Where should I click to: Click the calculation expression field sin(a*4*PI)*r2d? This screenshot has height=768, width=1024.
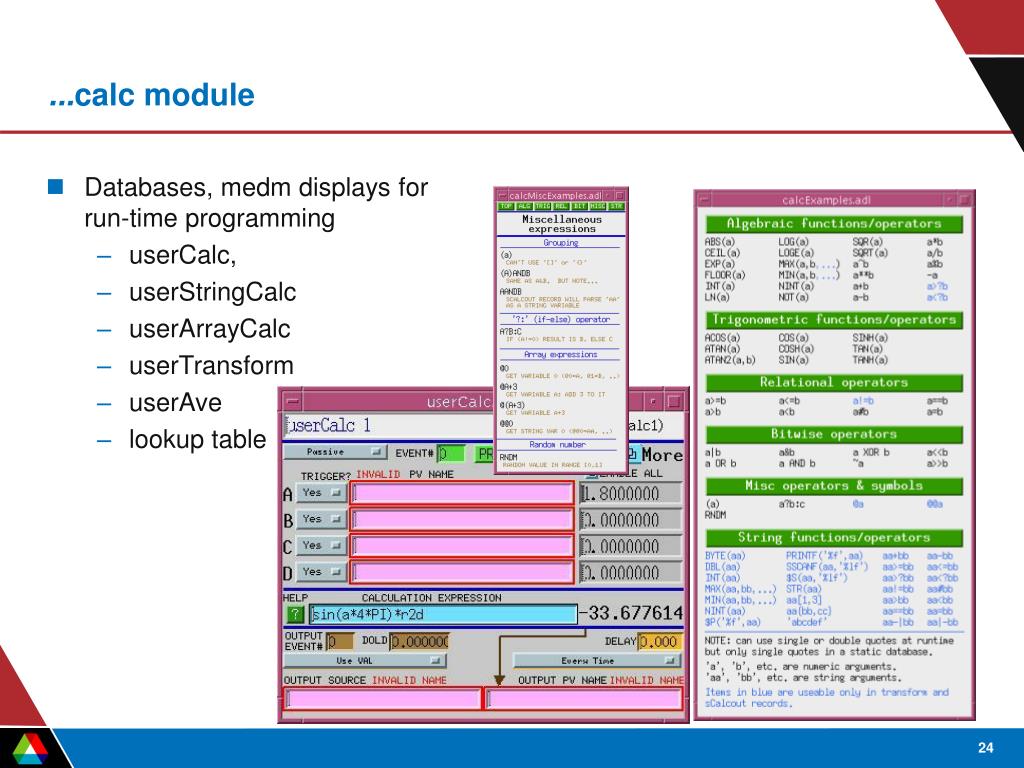coord(443,615)
